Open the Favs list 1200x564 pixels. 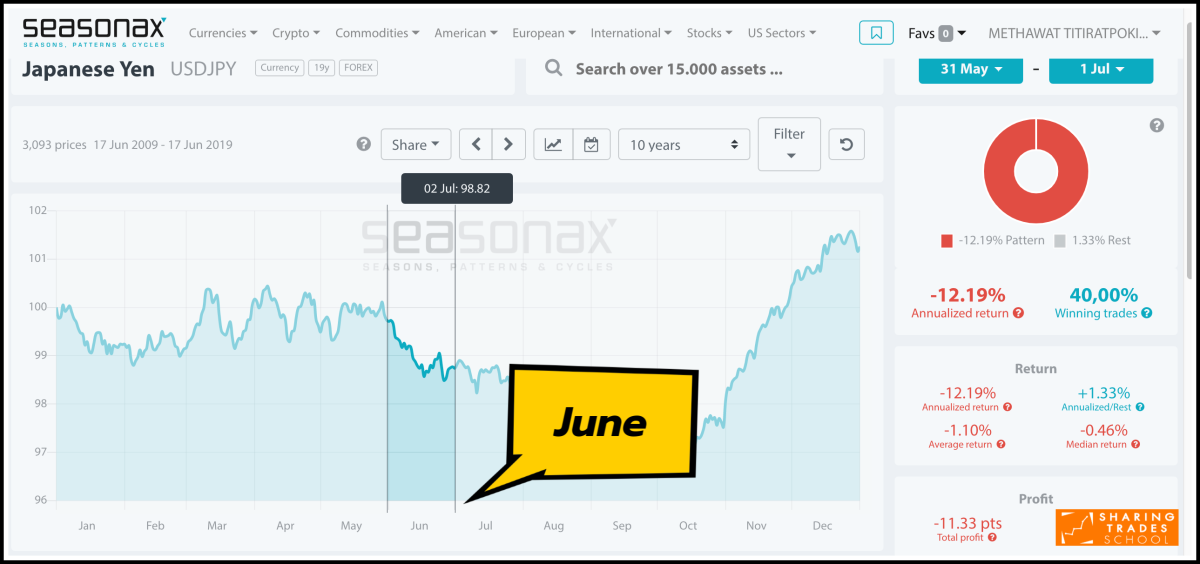[x=937, y=33]
